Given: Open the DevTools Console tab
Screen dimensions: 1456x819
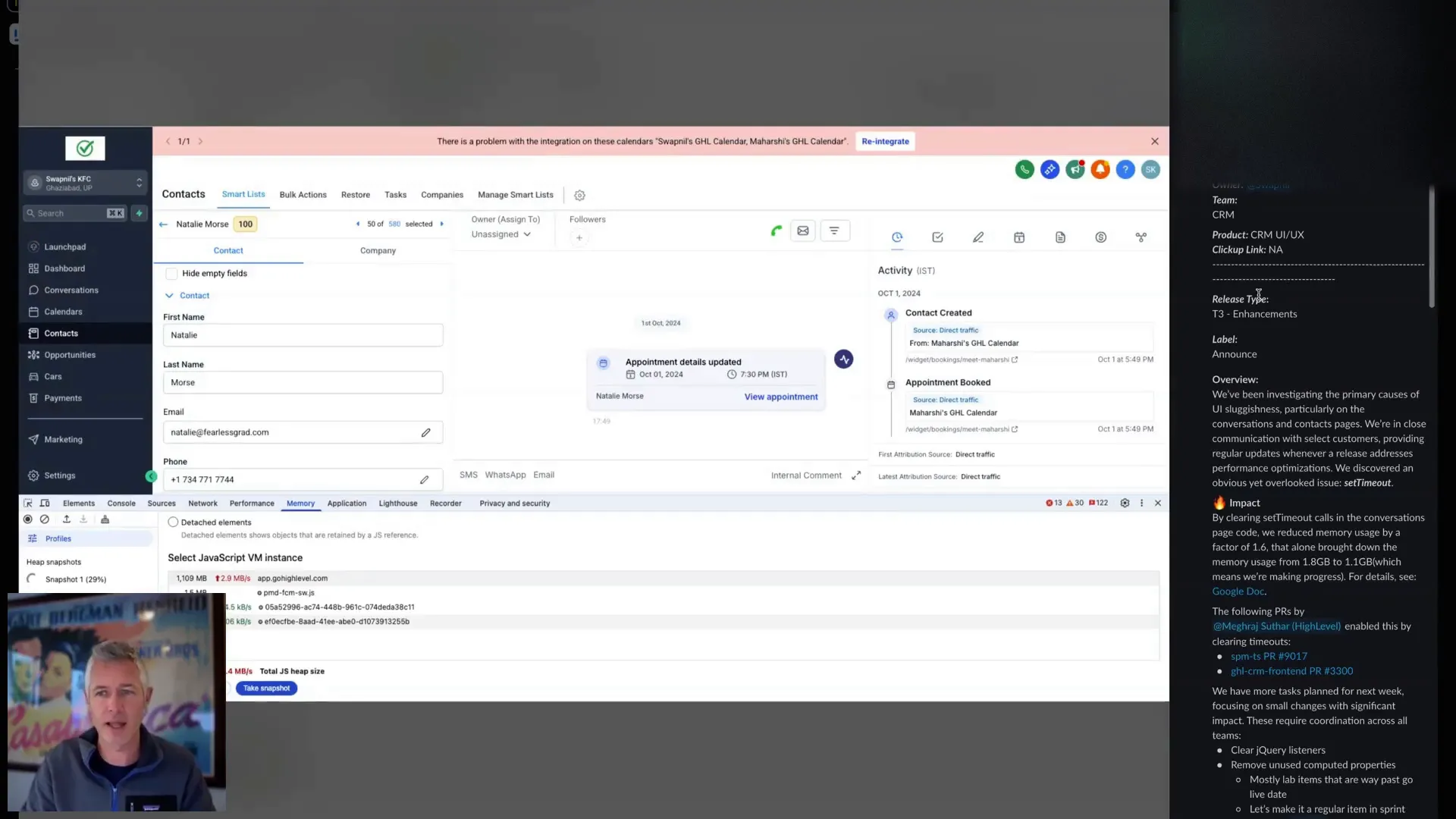Looking at the screenshot, I should (x=121, y=504).
